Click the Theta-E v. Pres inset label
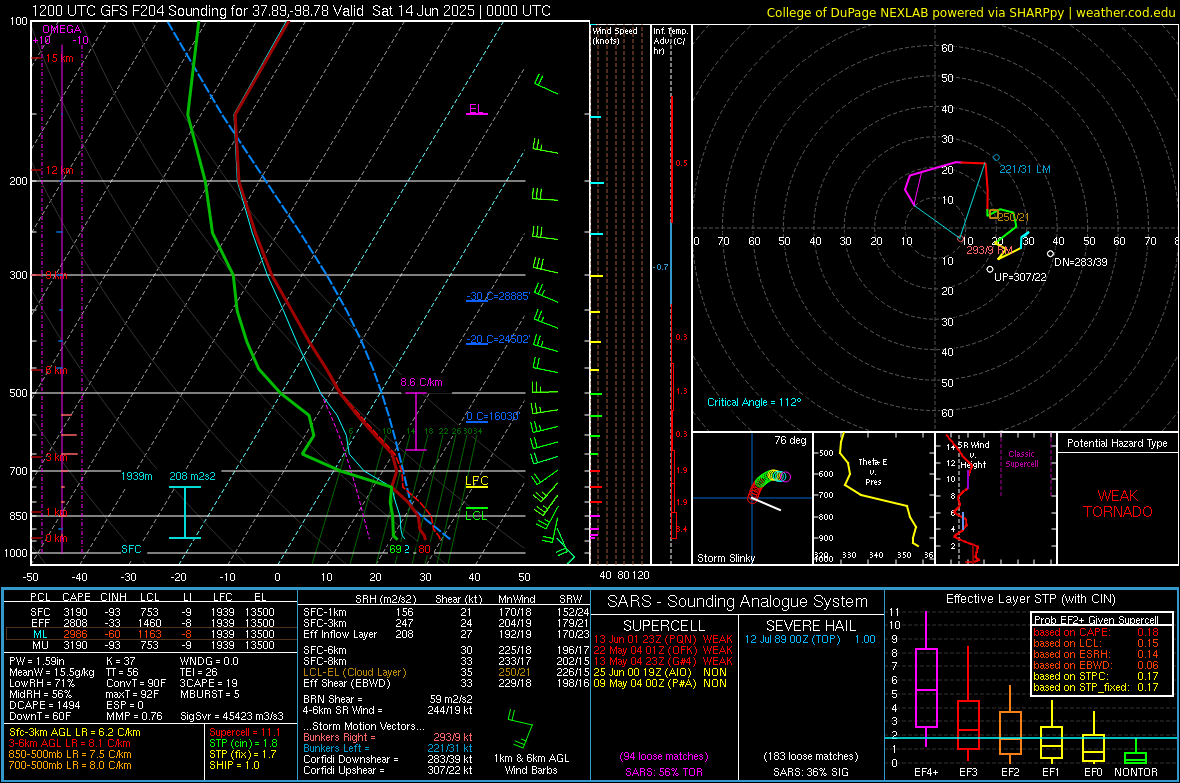The width and height of the screenshot is (1180, 783). point(873,471)
